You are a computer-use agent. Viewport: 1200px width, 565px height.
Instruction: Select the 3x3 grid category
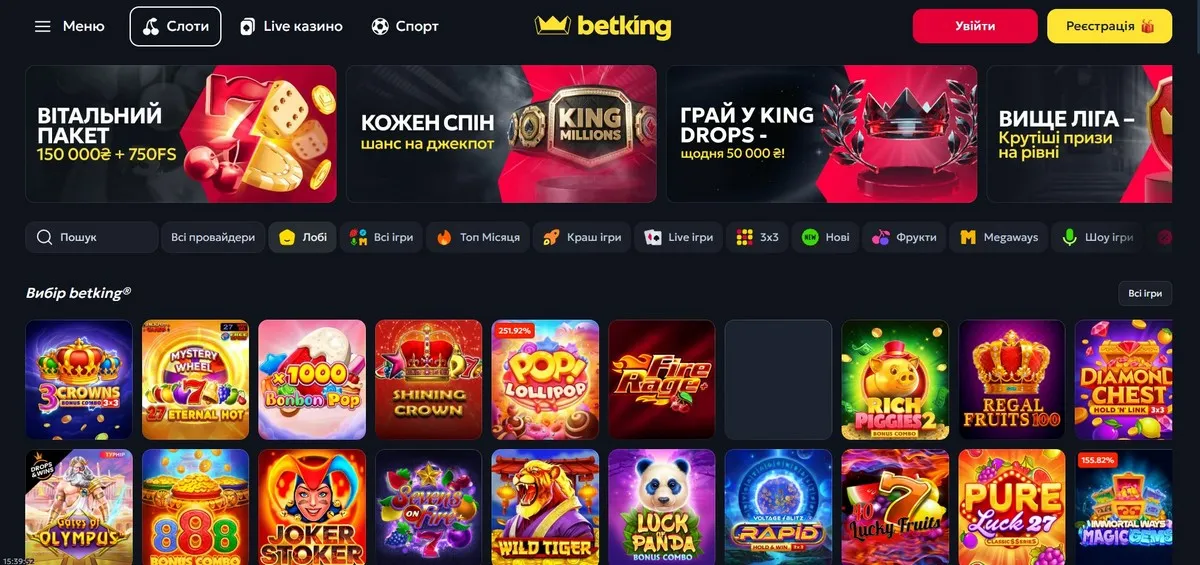pos(758,237)
